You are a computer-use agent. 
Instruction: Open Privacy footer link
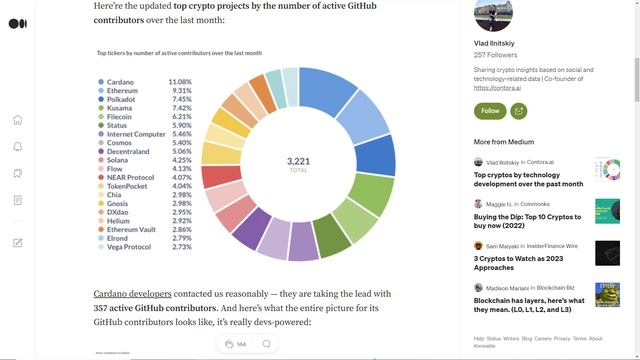[562, 339]
